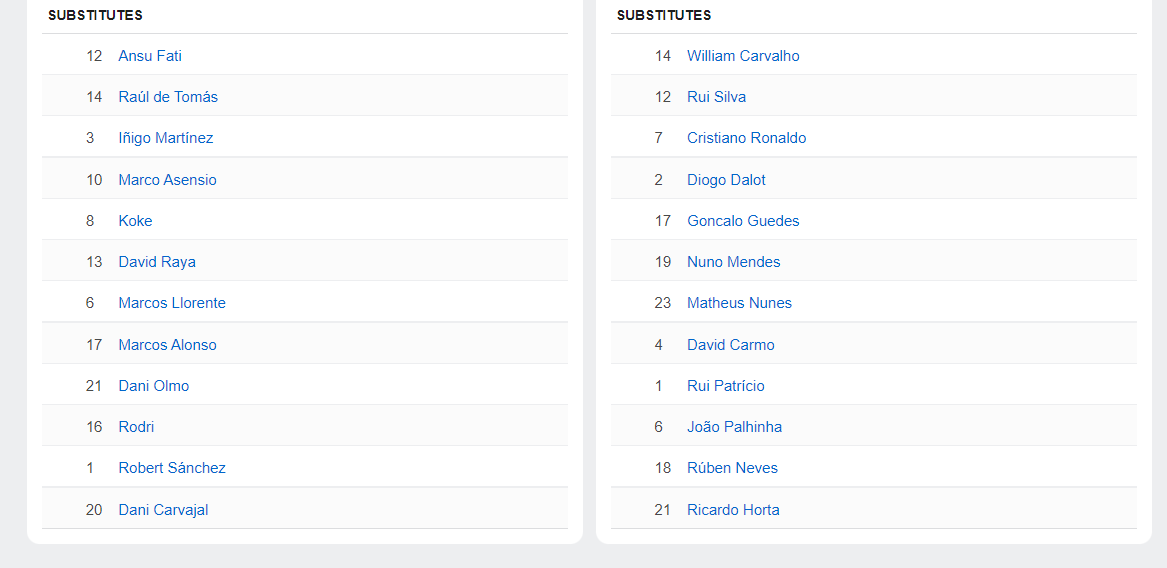Select João Palhinha in Portugal substitutes

tap(734, 427)
